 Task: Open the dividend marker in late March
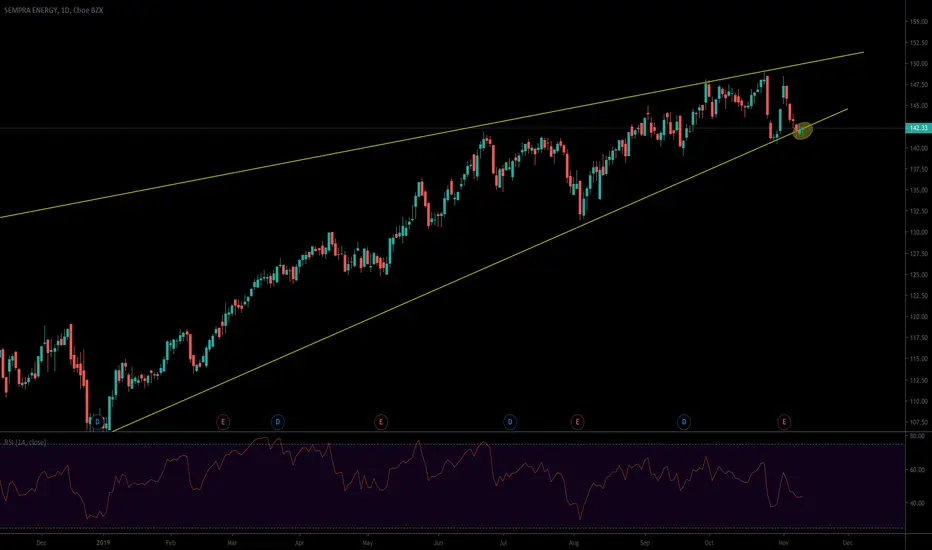click(x=278, y=422)
